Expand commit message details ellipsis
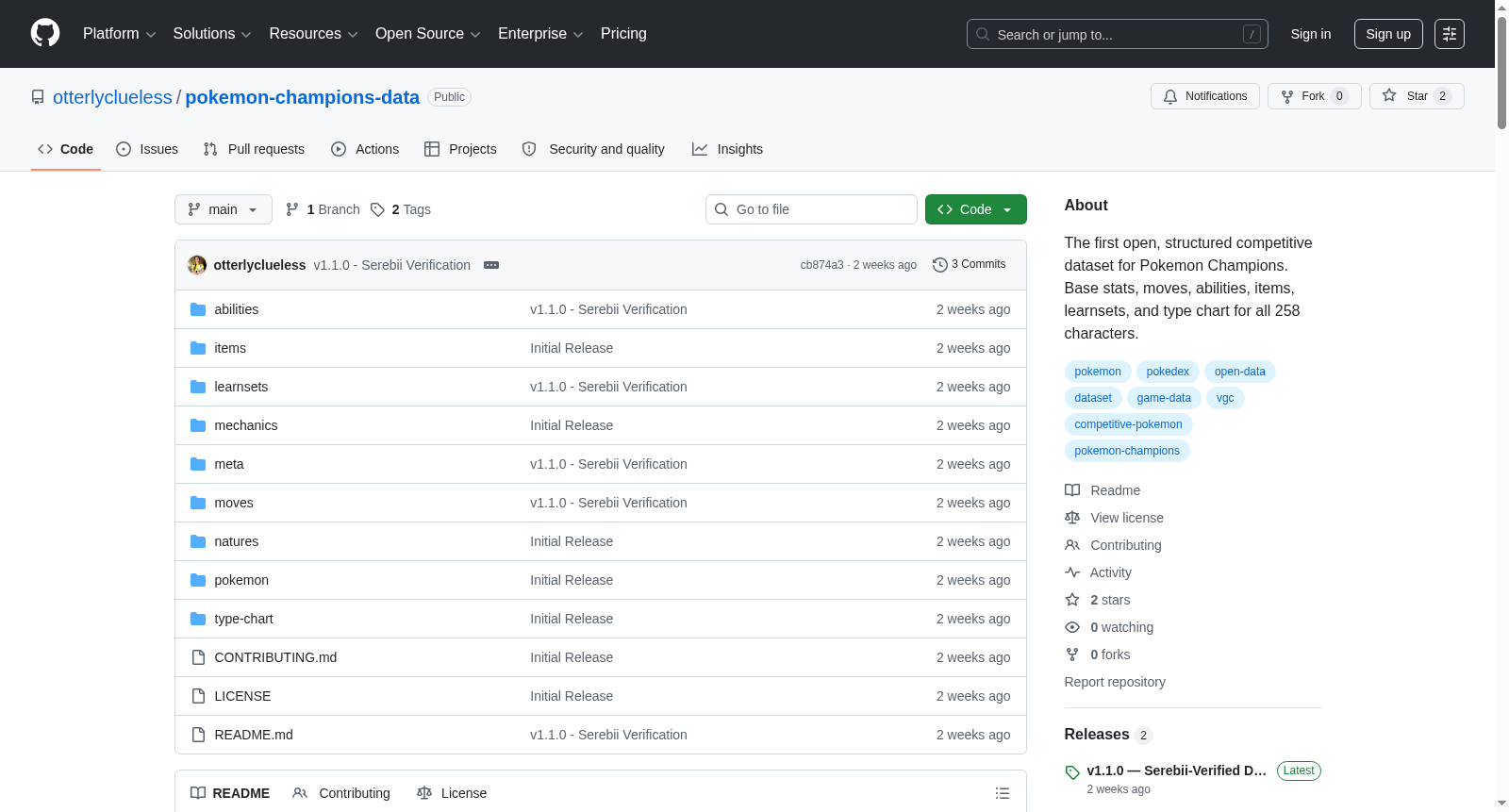The image size is (1509, 812). pos(491,265)
